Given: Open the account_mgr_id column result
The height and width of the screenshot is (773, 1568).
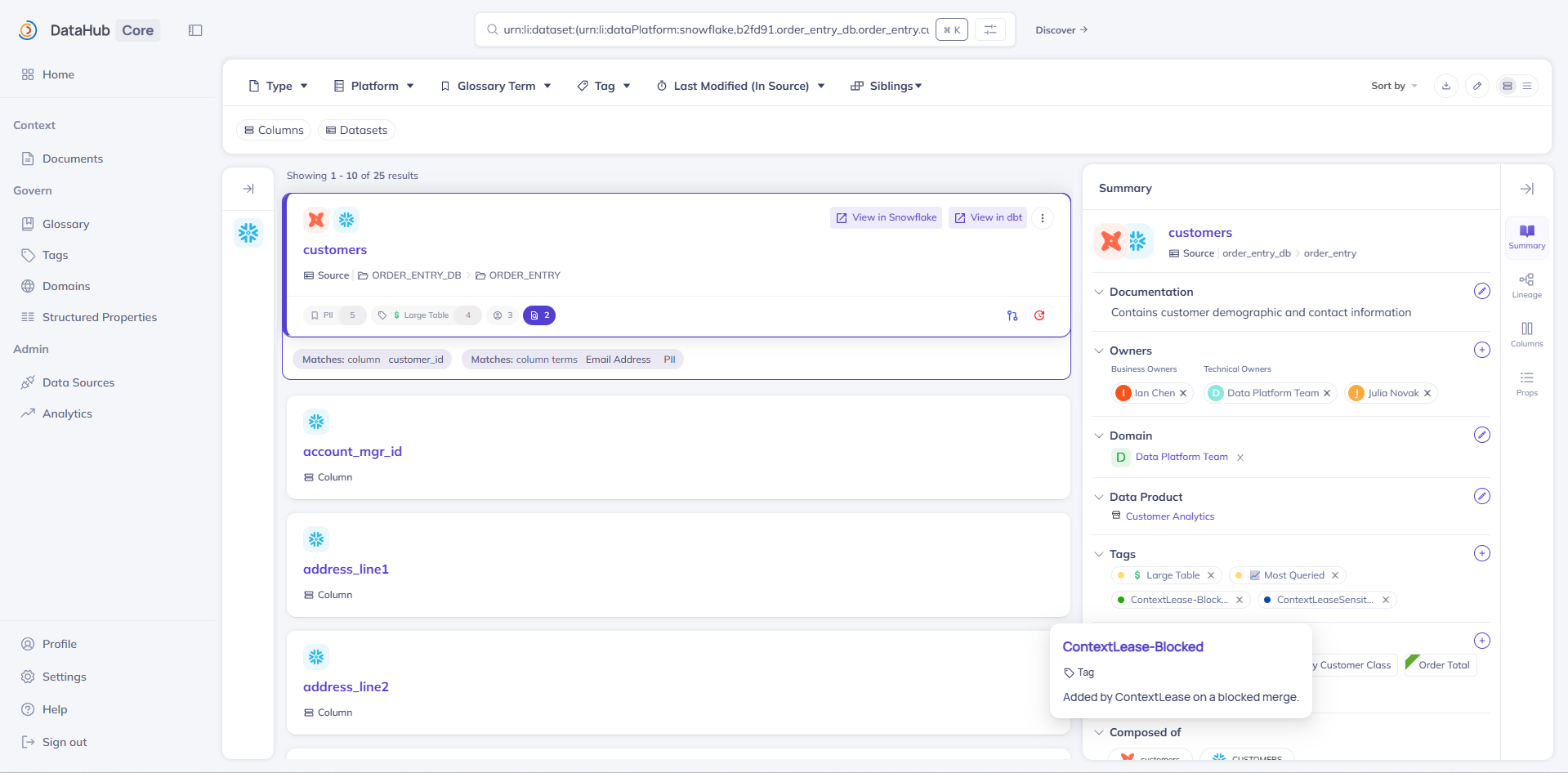Looking at the screenshot, I should click(x=352, y=452).
